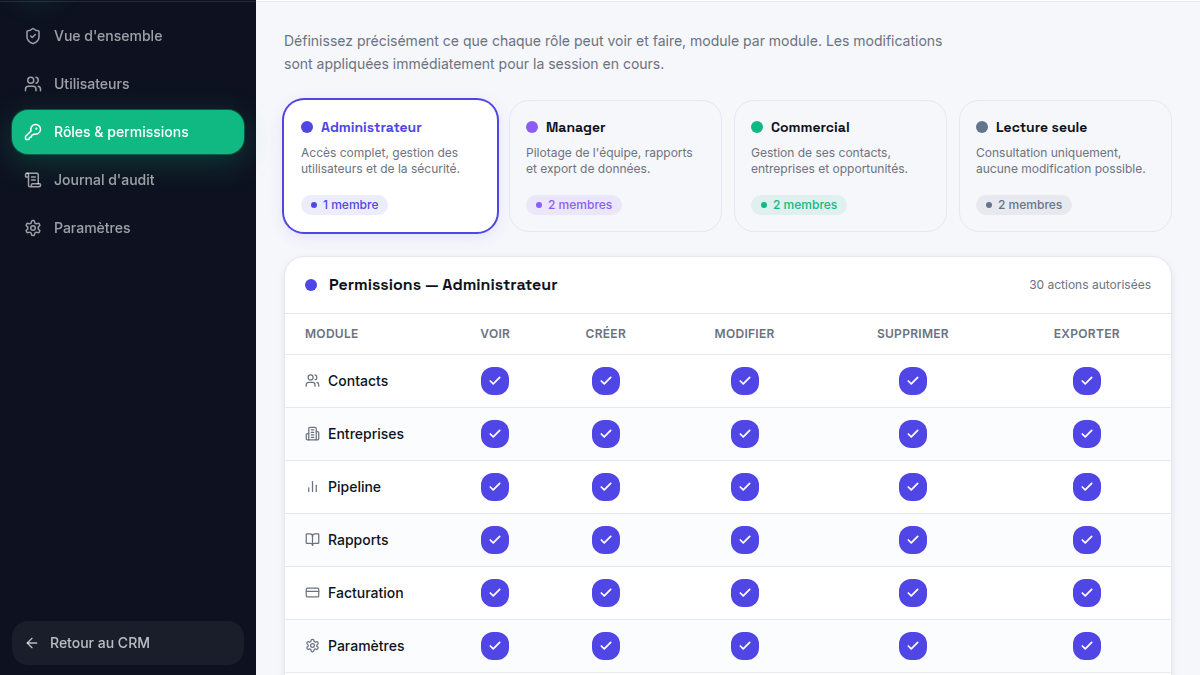Screen dimensions: 1200x675
Task: Click the VOIR column header
Action: (495, 334)
